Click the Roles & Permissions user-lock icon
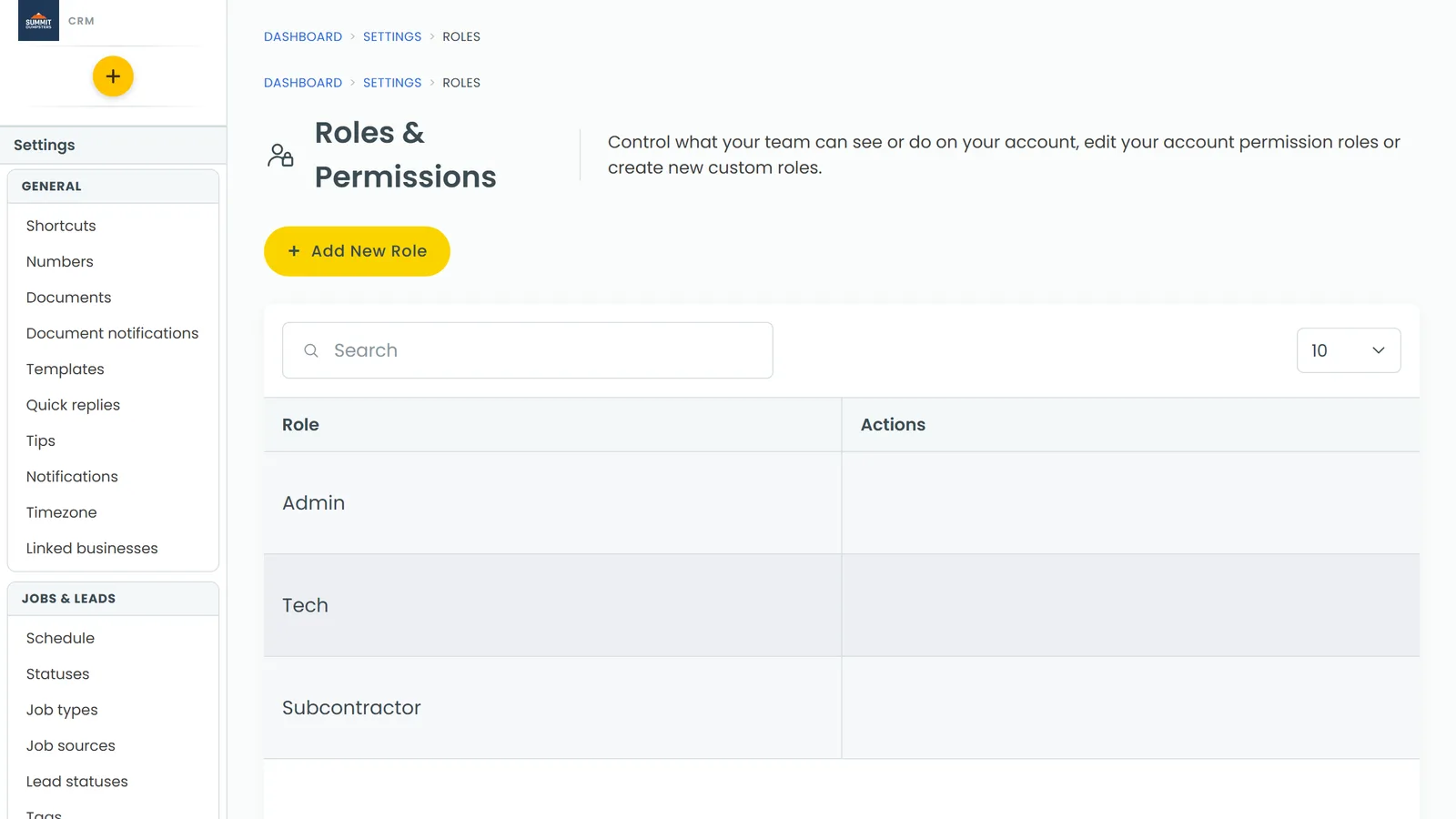Viewport: 1456px width, 819px height. point(280,155)
